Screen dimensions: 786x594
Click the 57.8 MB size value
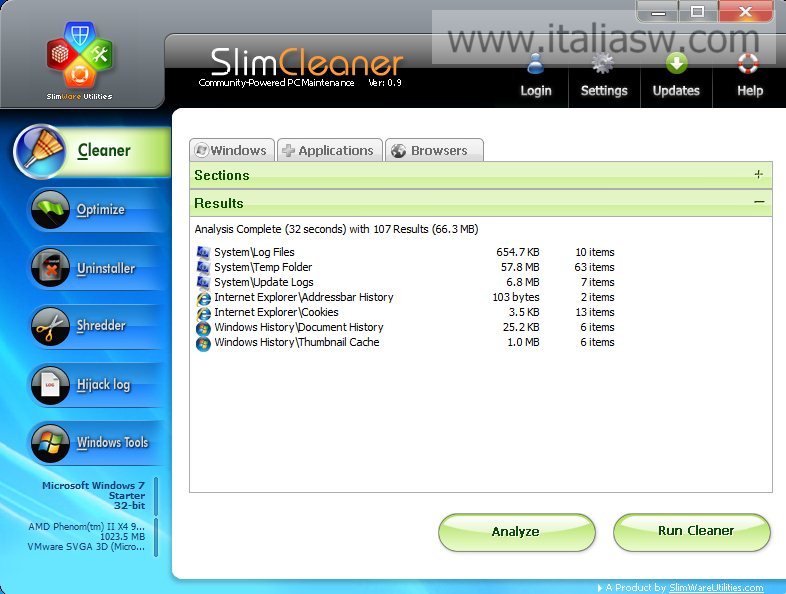pyautogui.click(x=520, y=267)
